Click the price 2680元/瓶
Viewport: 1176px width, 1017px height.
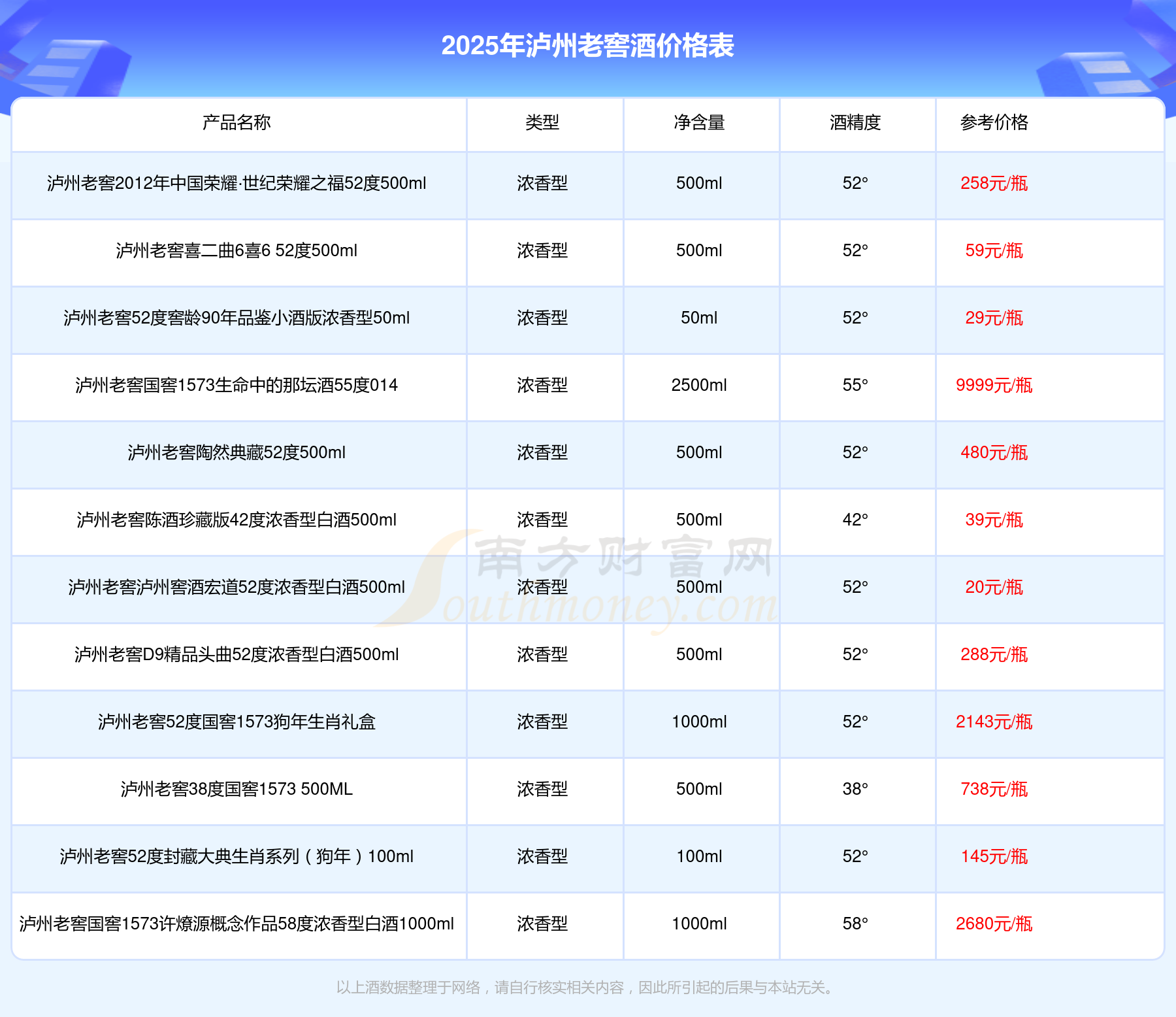click(994, 924)
